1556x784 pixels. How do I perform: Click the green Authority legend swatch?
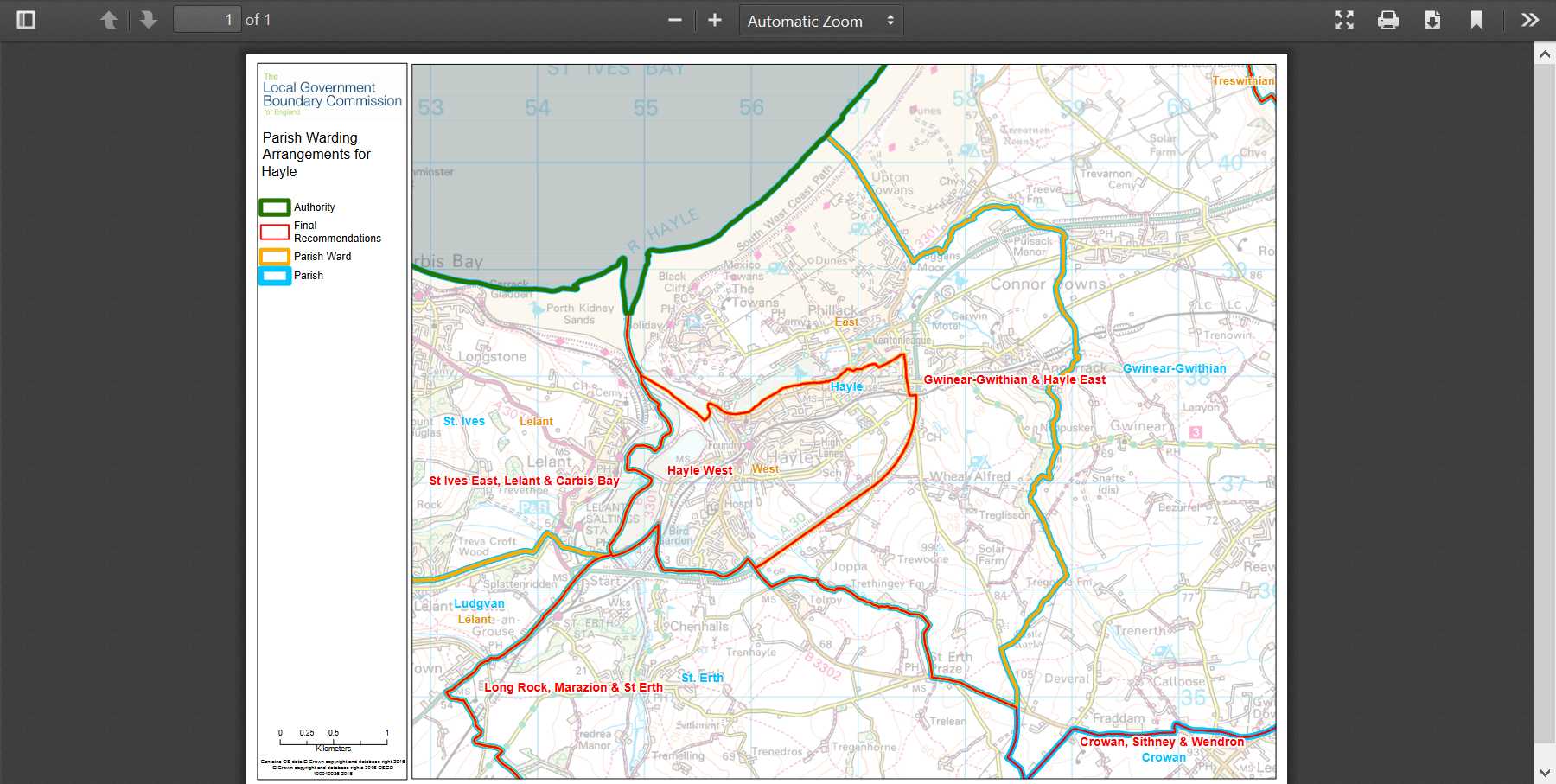pos(275,207)
